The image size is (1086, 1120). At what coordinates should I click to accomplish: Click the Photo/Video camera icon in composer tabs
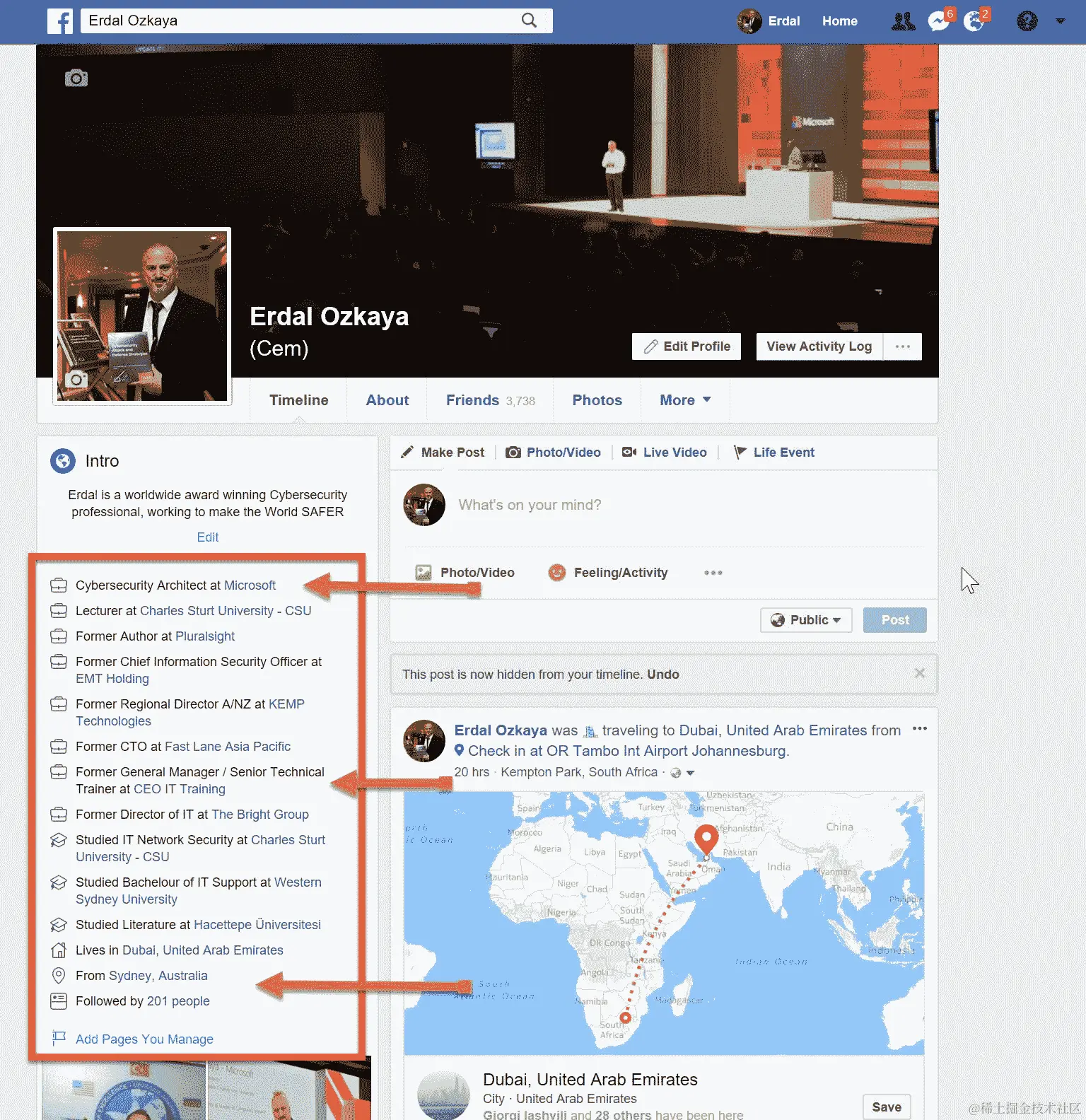point(513,453)
